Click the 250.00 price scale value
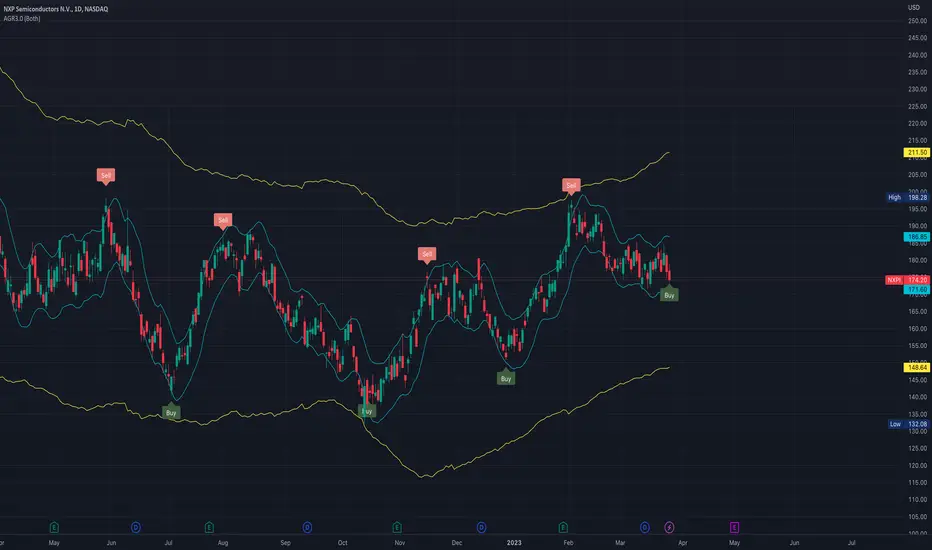The image size is (932, 550). (917, 21)
